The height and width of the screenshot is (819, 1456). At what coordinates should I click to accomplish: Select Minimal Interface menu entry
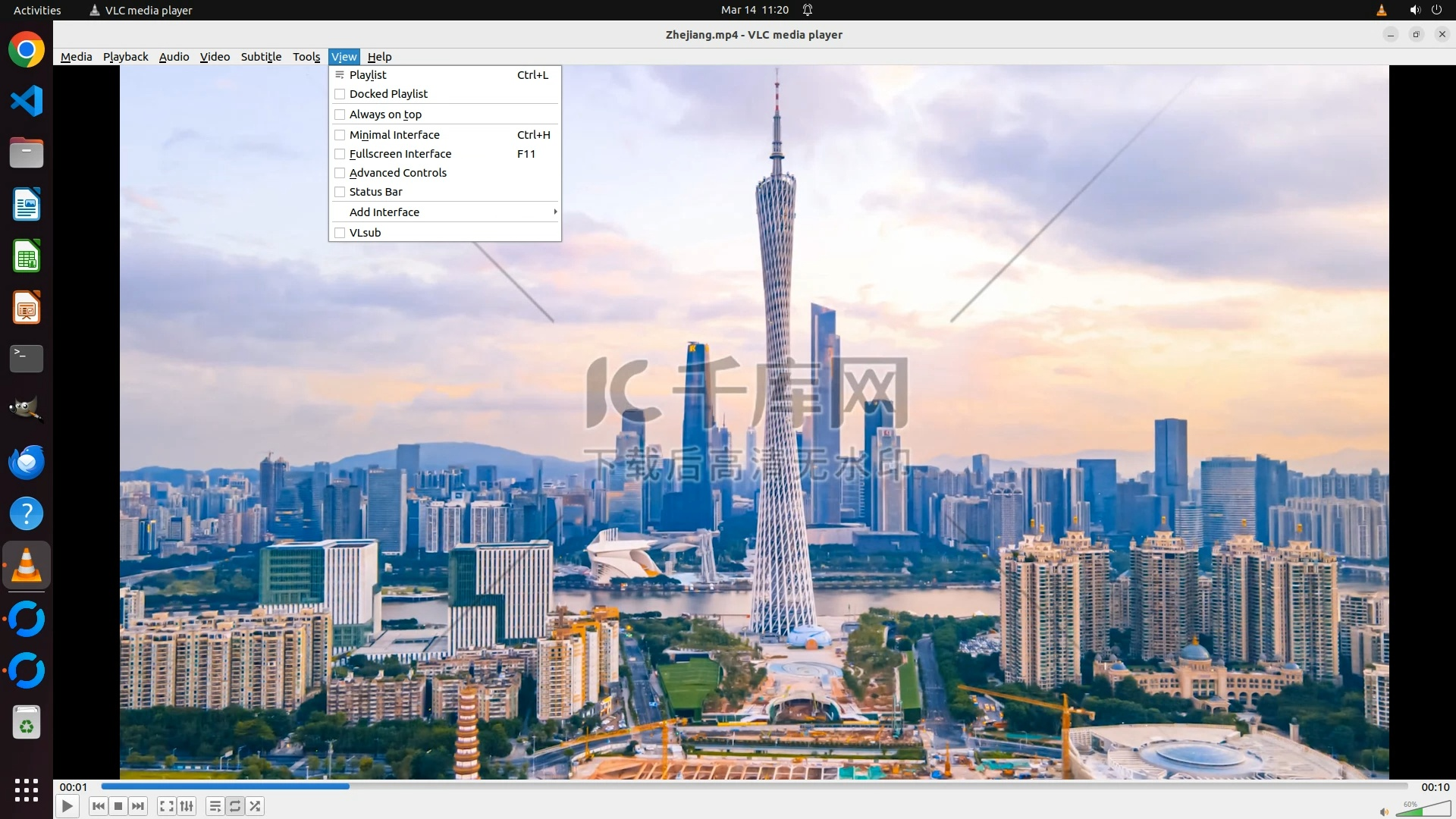(x=394, y=135)
